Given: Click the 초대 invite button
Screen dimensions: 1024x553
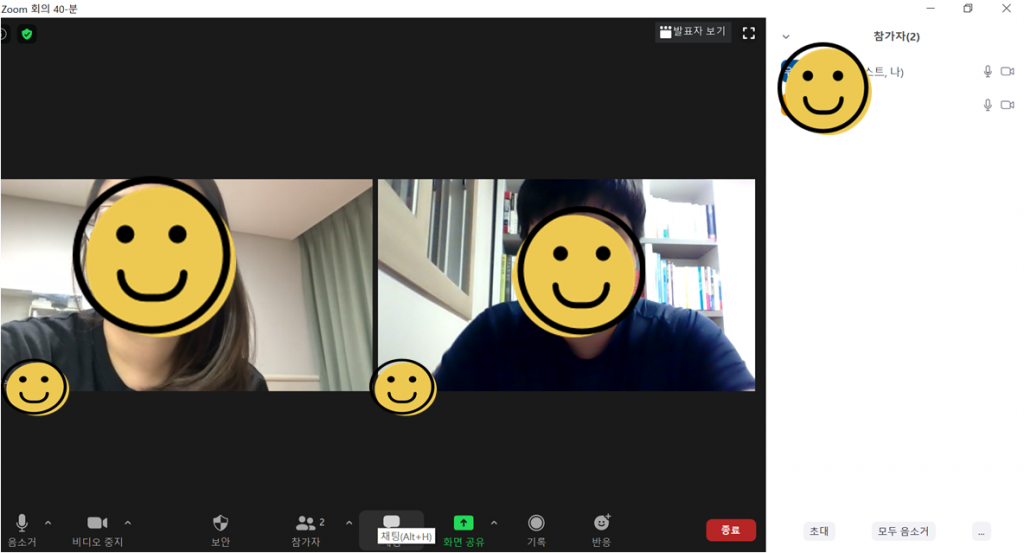Looking at the screenshot, I should pyautogui.click(x=819, y=531).
